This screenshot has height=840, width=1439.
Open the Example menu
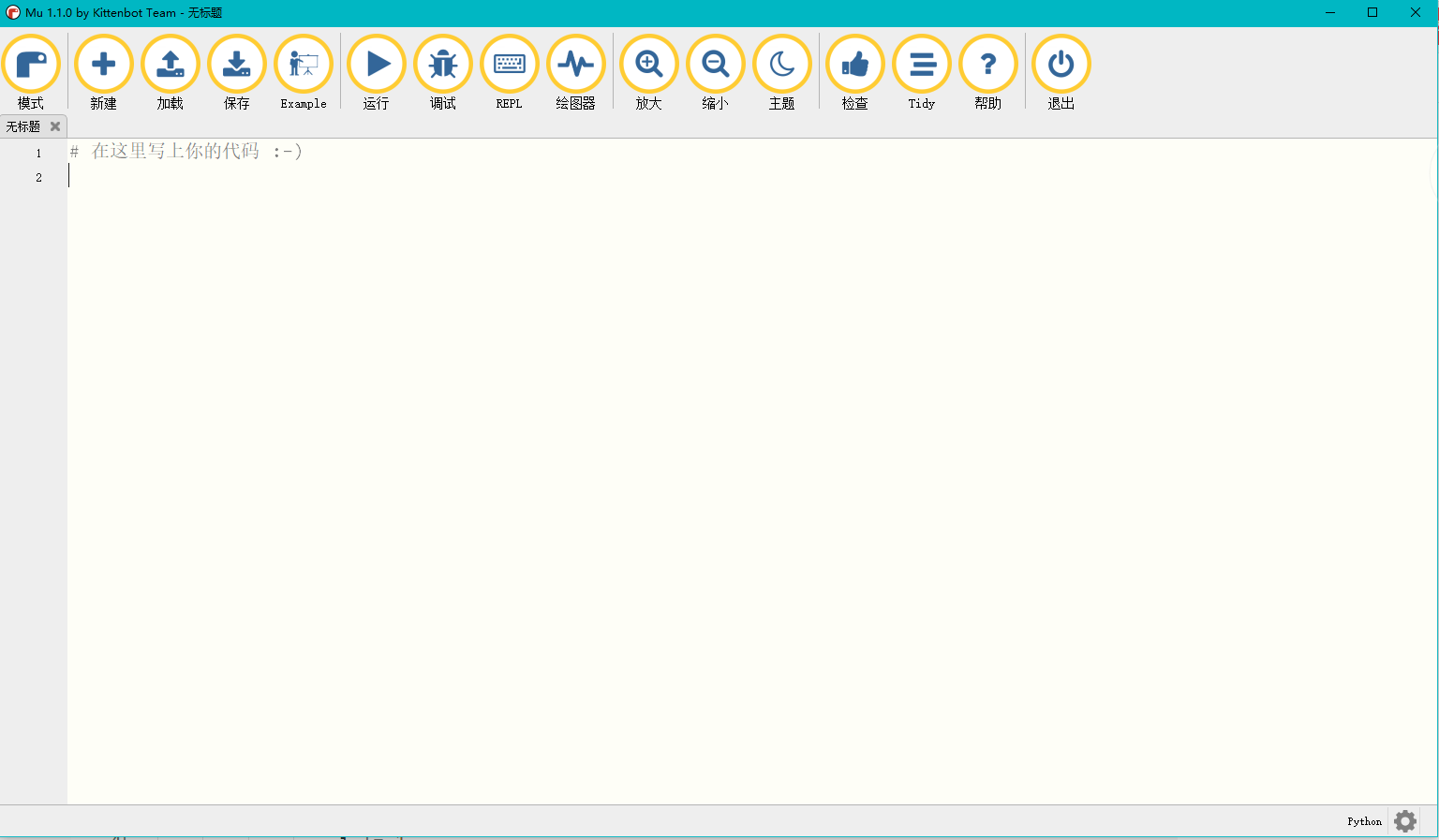304,73
